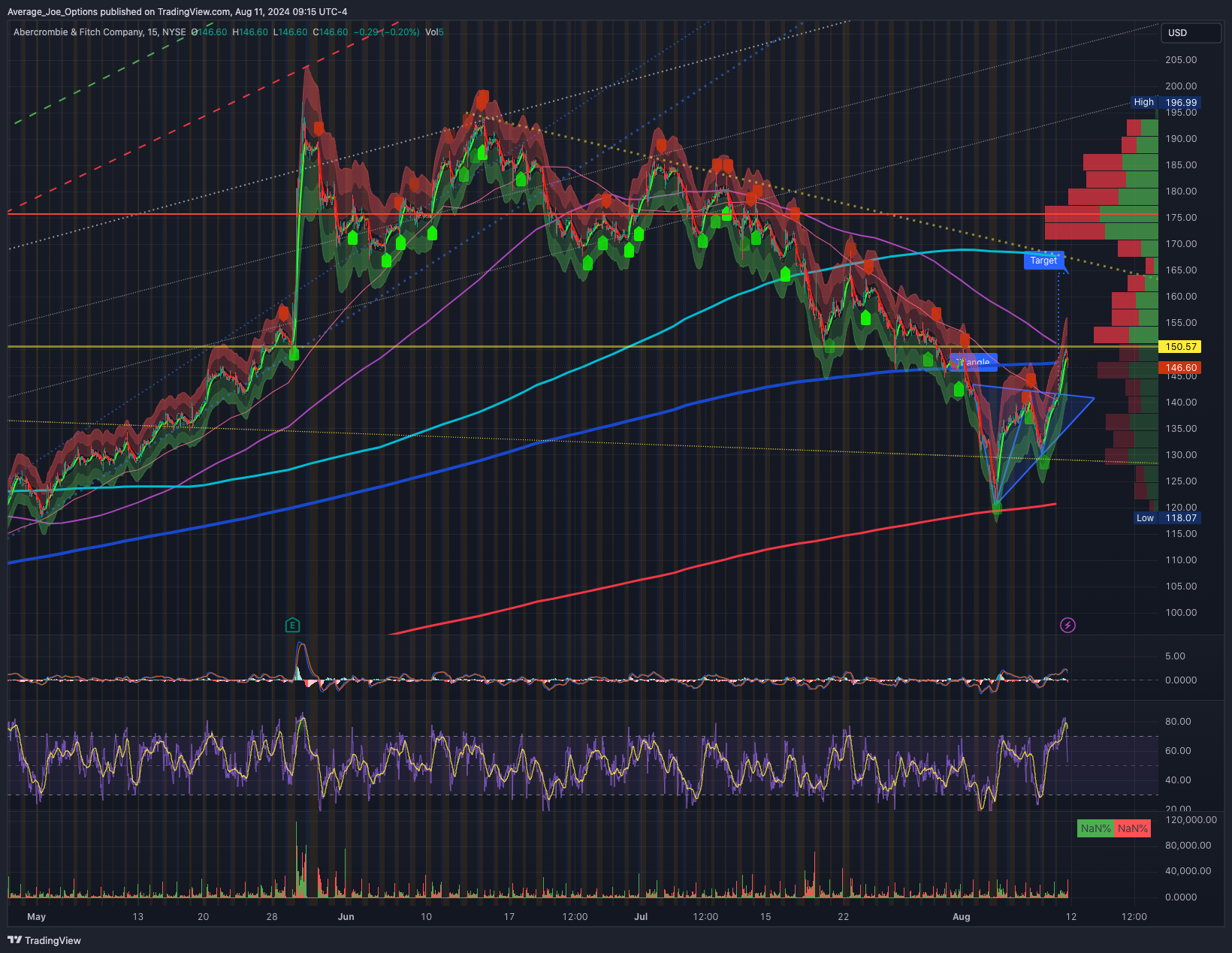The height and width of the screenshot is (953, 1232).
Task: Click the 'High' 196.99 price label
Action: tap(1167, 102)
